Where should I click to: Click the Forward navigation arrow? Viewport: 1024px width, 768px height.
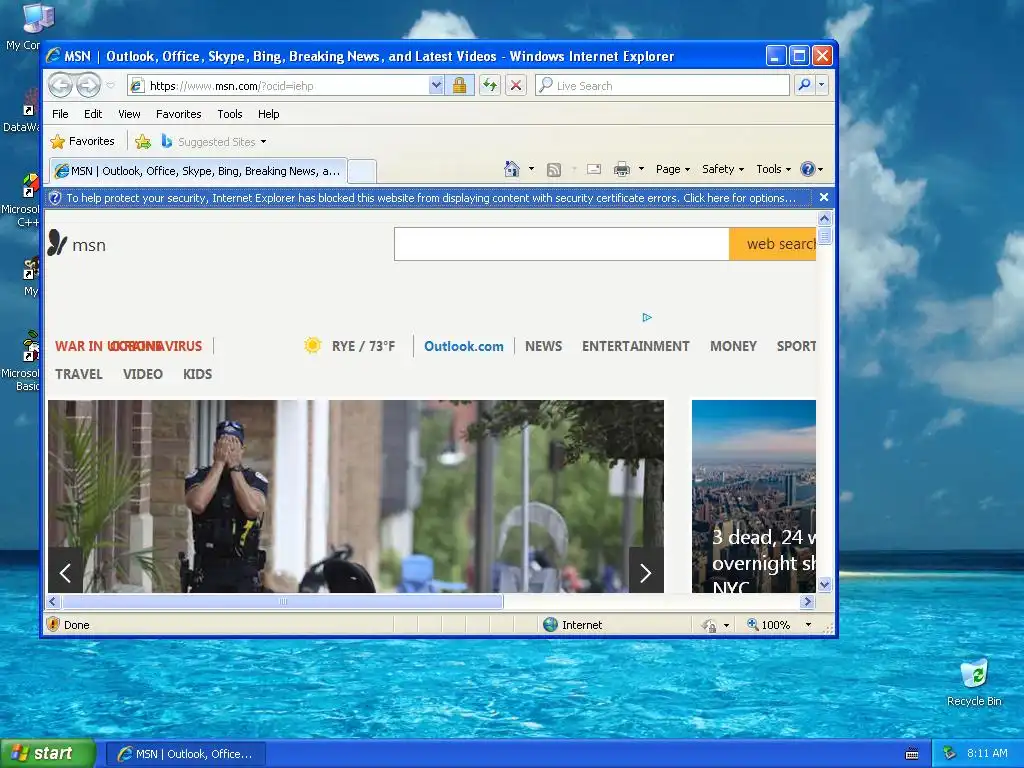point(88,86)
